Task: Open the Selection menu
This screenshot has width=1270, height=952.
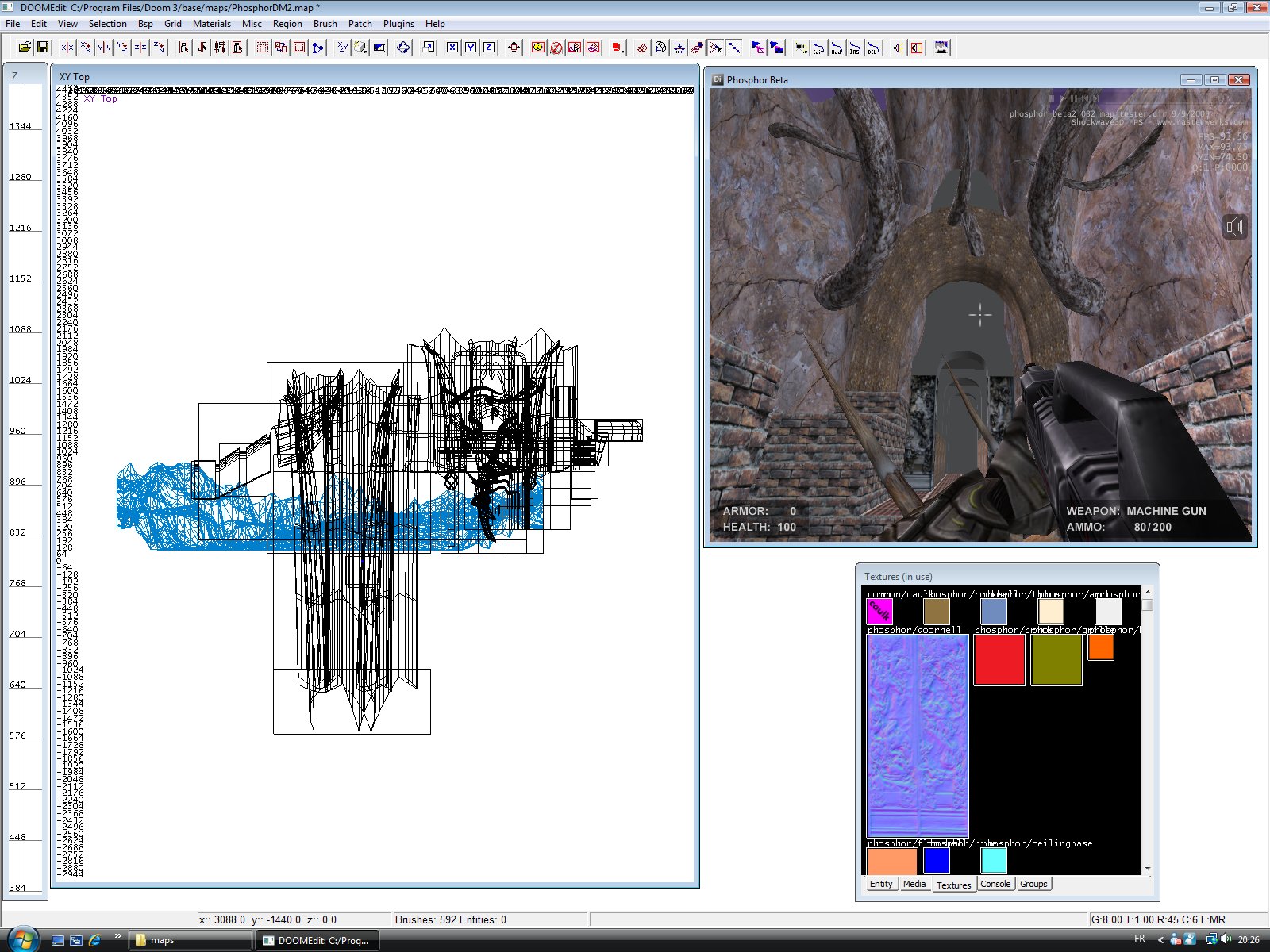Action: [107, 24]
